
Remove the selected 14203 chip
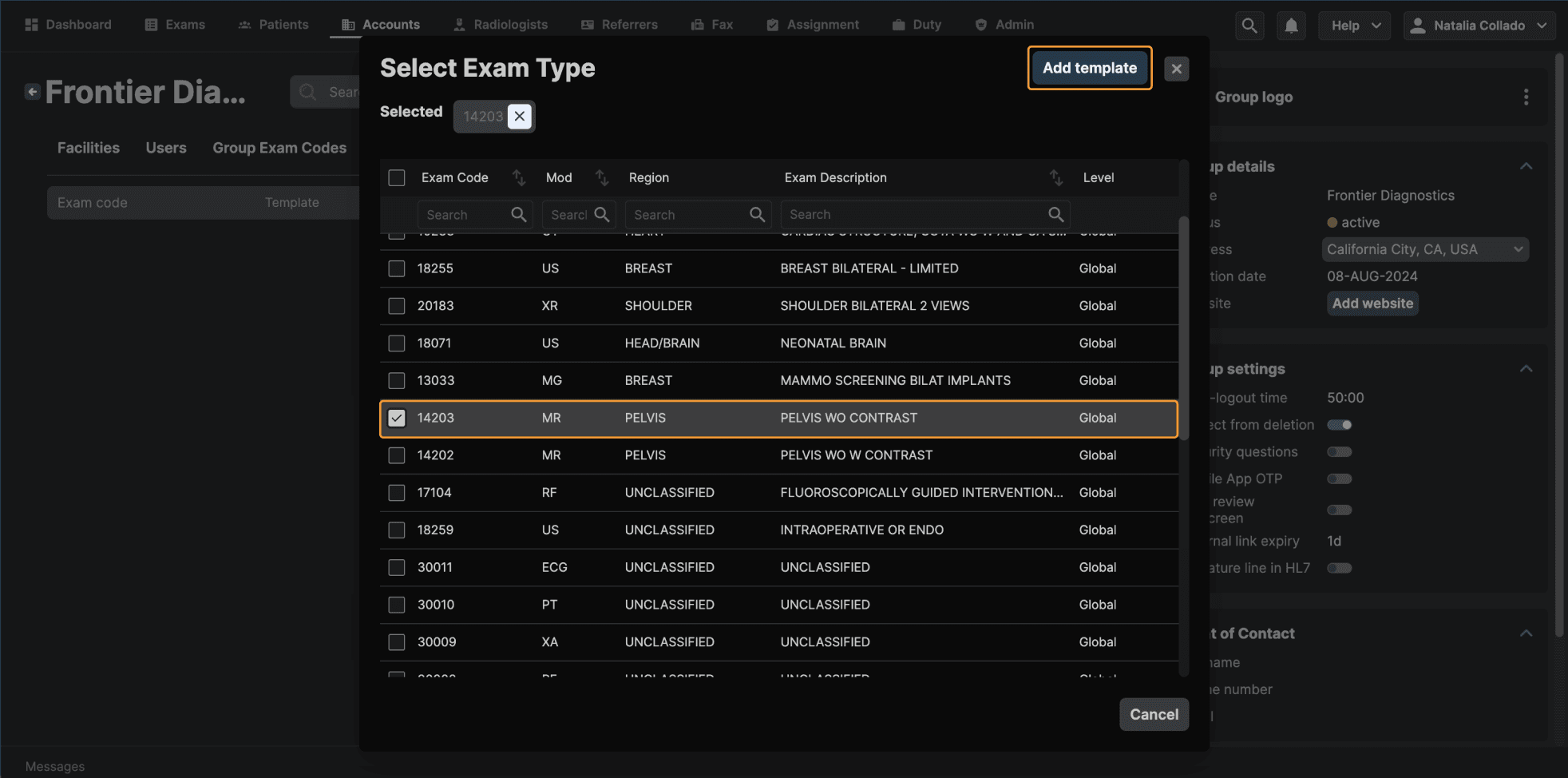[520, 117]
